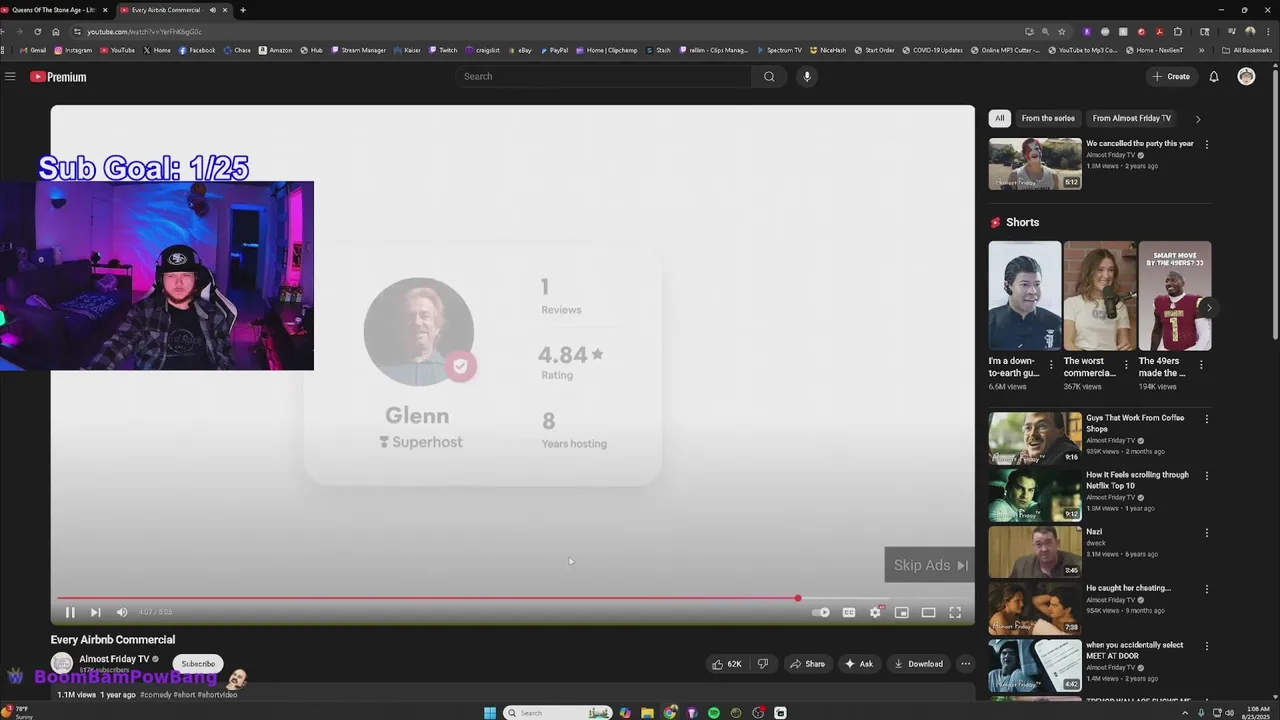
Task: Mute the Every Airbnb Commercial tab audio
Action: [212, 10]
